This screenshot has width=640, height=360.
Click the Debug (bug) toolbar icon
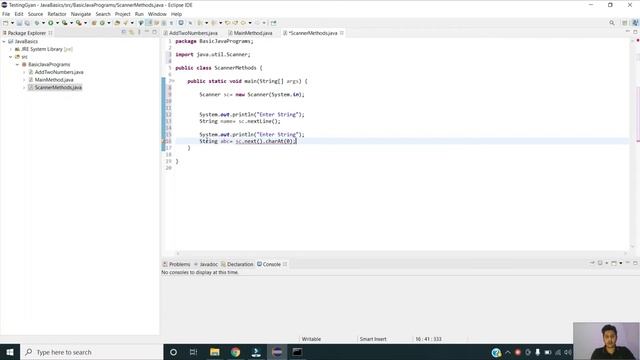37,23
